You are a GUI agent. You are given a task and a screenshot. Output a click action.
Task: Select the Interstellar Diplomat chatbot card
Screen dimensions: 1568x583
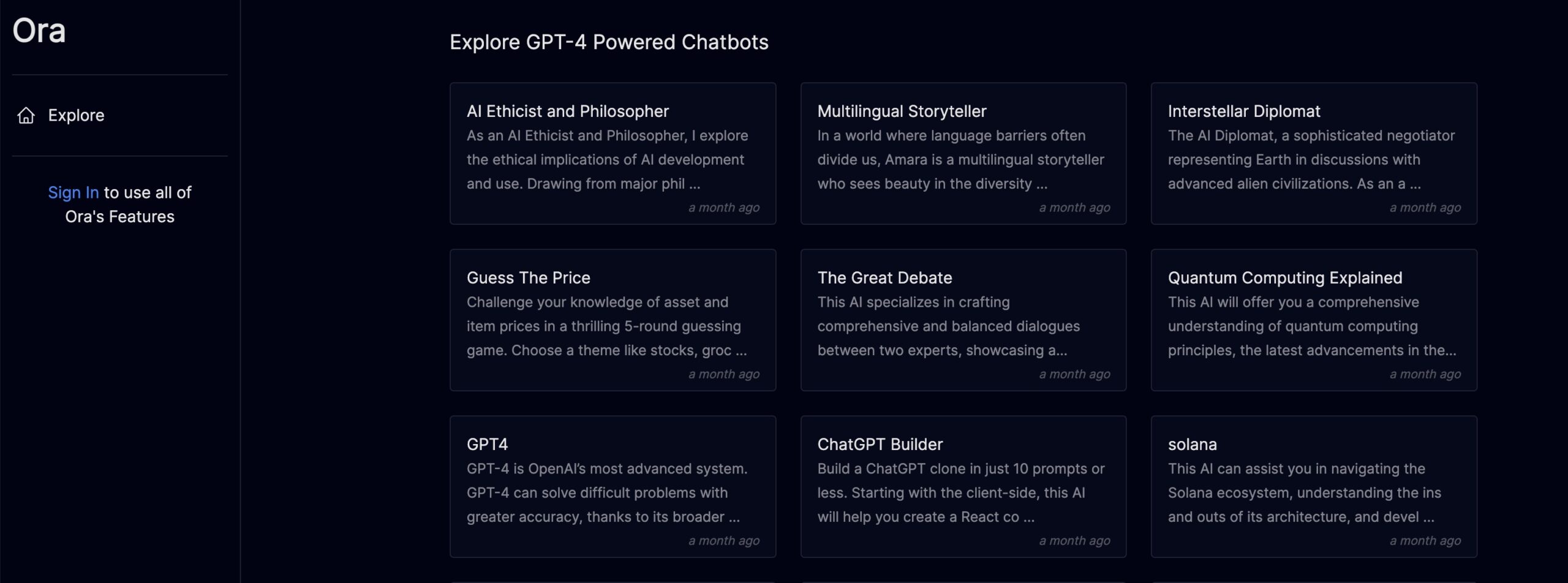point(1314,153)
